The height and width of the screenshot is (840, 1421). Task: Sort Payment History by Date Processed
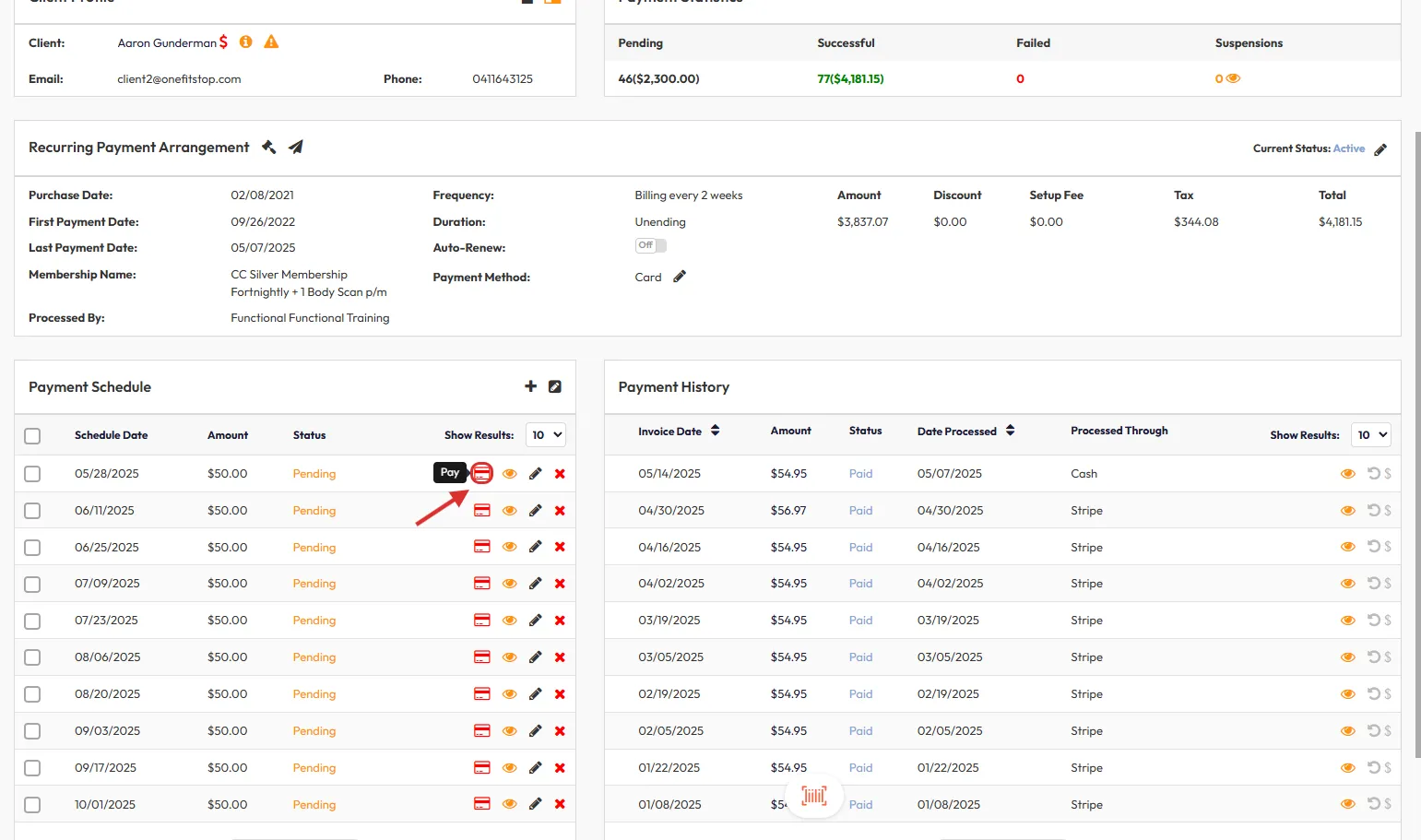coord(1011,431)
